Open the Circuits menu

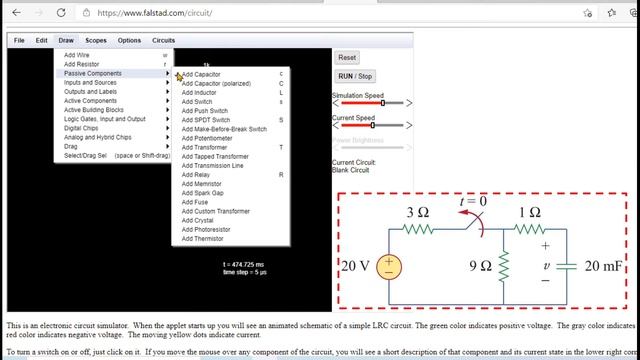(164, 40)
